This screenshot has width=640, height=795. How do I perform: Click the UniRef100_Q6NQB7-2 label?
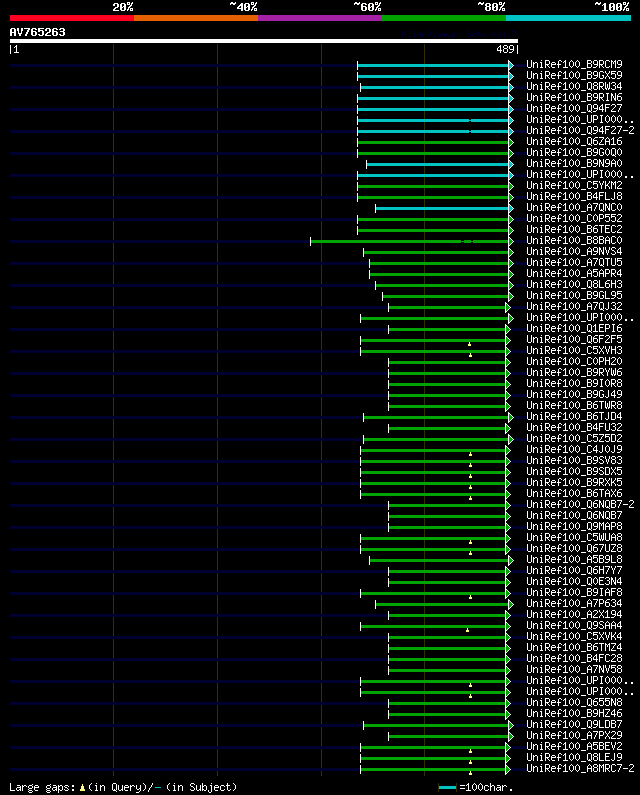coord(580,504)
